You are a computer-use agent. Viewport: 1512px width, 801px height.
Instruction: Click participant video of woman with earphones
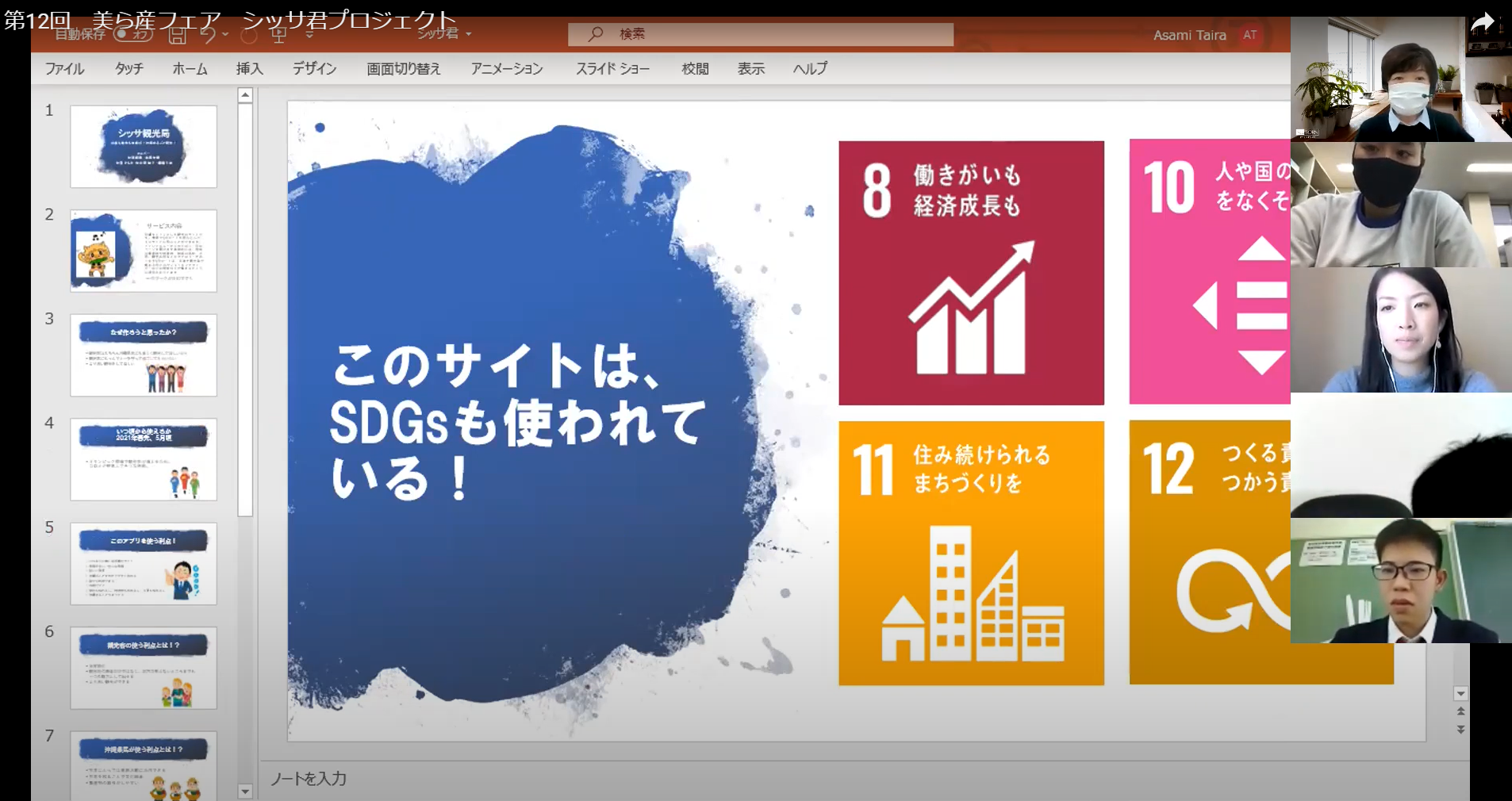pyautogui.click(x=1401, y=330)
